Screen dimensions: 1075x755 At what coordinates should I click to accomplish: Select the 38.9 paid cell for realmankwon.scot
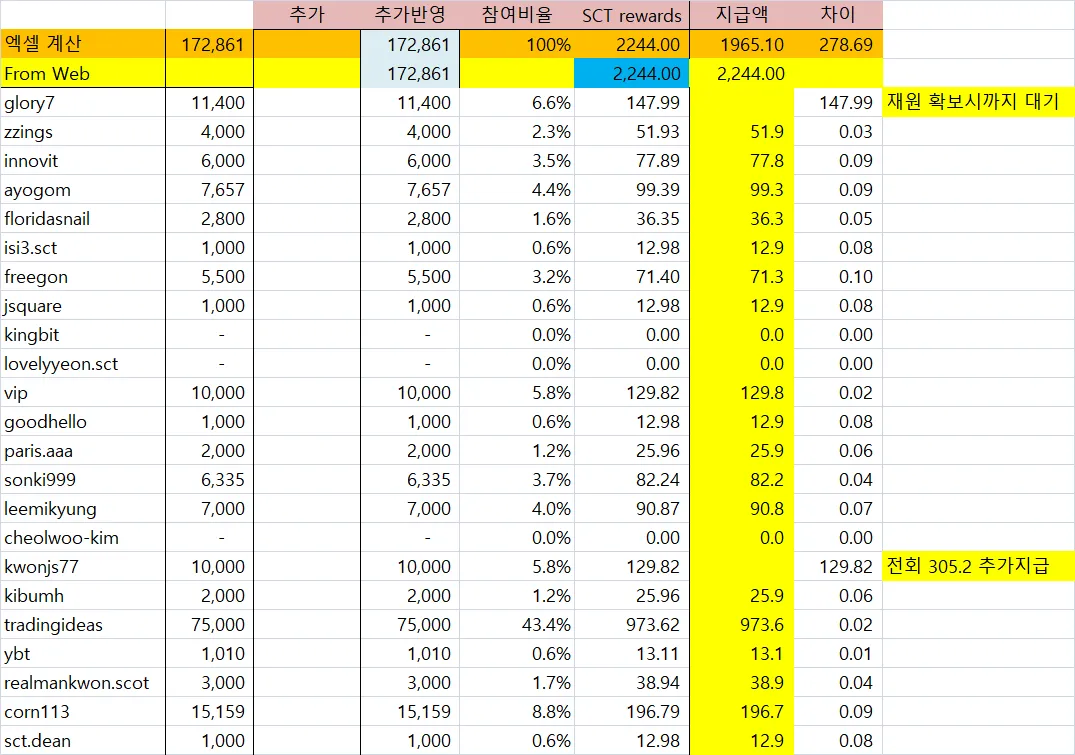tap(742, 682)
